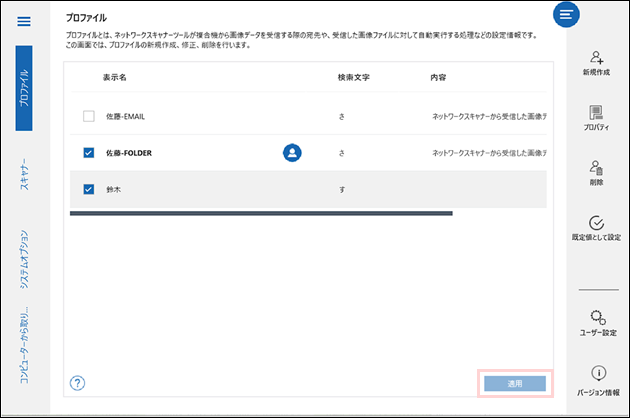Toggle the blue circular menu button
The image size is (630, 418).
[x=567, y=14]
